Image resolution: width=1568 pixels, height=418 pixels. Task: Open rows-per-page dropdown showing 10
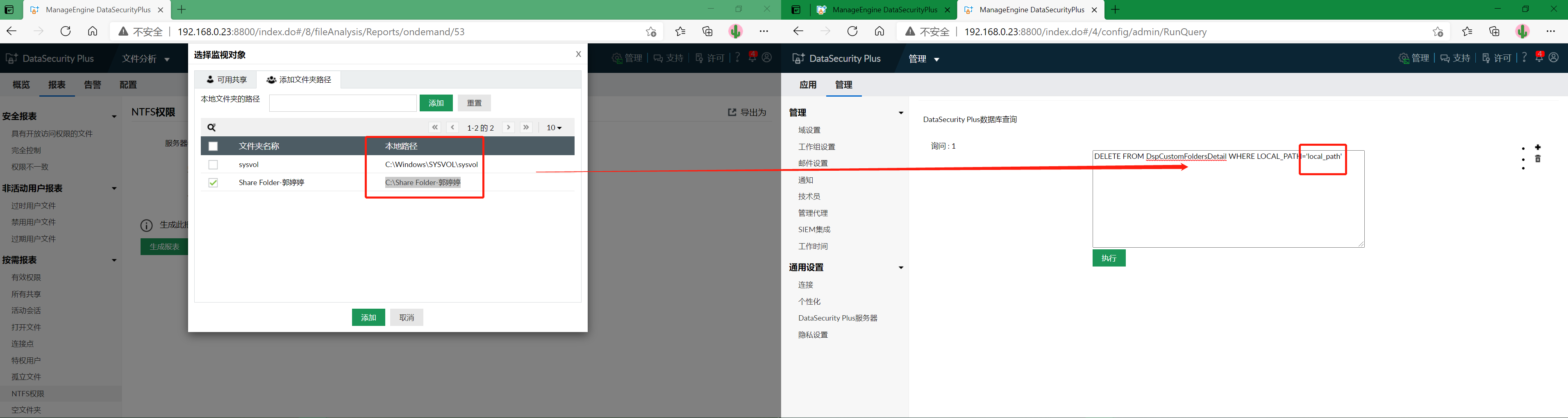pyautogui.click(x=554, y=128)
